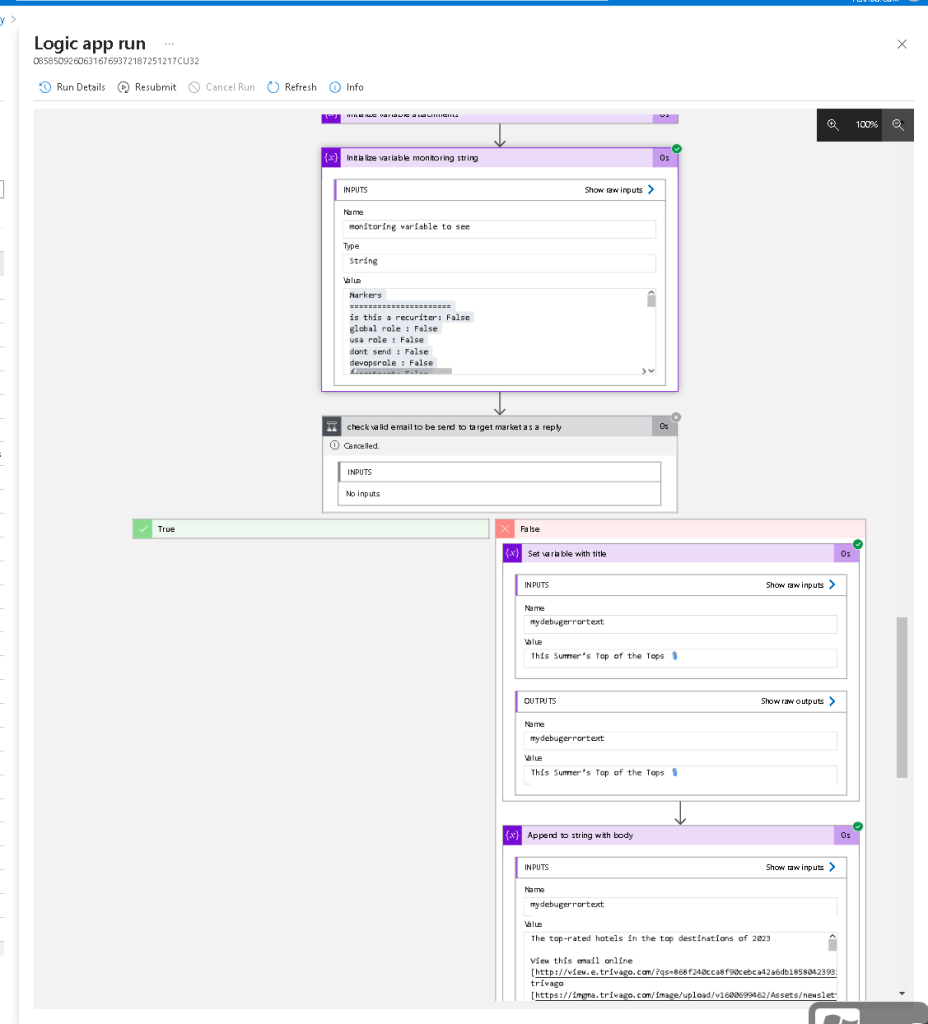Click the String type field

(499, 262)
